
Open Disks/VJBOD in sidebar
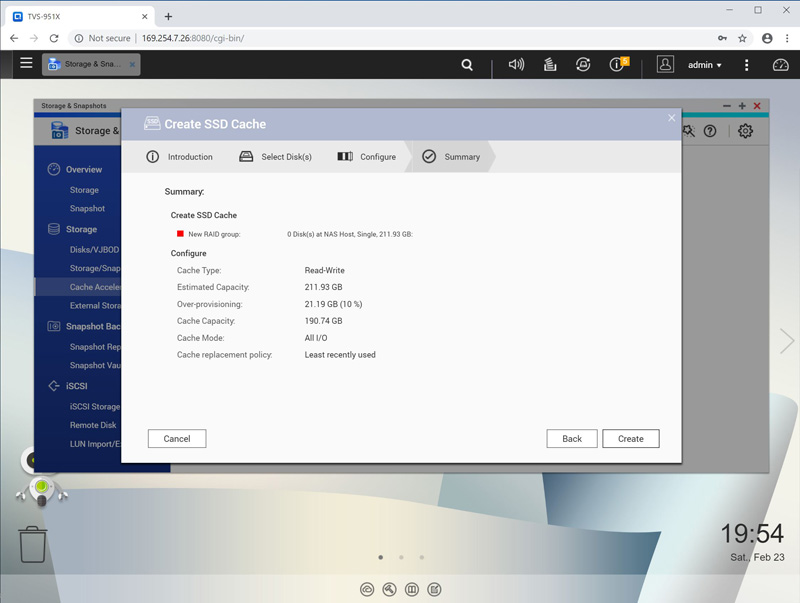pyautogui.click(x=94, y=249)
